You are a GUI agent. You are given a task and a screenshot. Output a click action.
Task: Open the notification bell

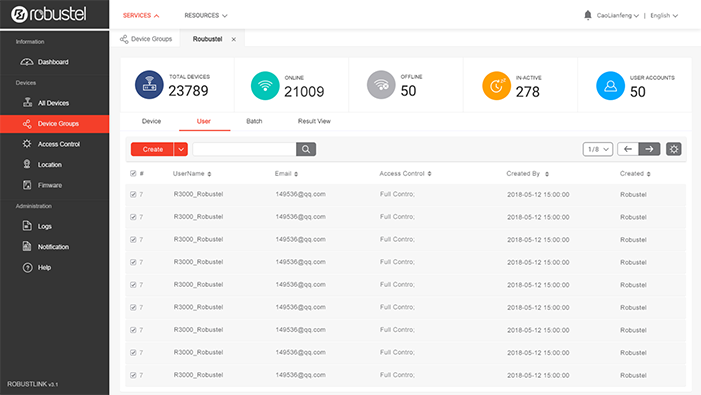coord(587,15)
